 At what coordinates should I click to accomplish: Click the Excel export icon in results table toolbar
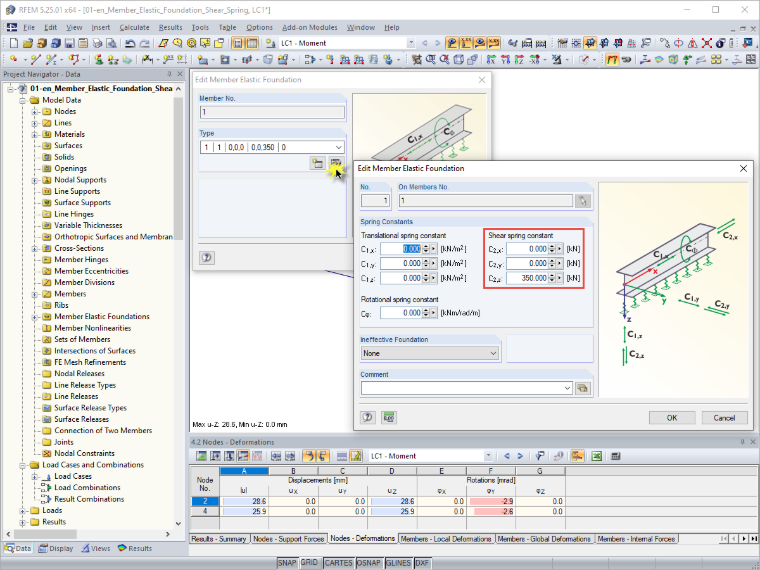[597, 456]
